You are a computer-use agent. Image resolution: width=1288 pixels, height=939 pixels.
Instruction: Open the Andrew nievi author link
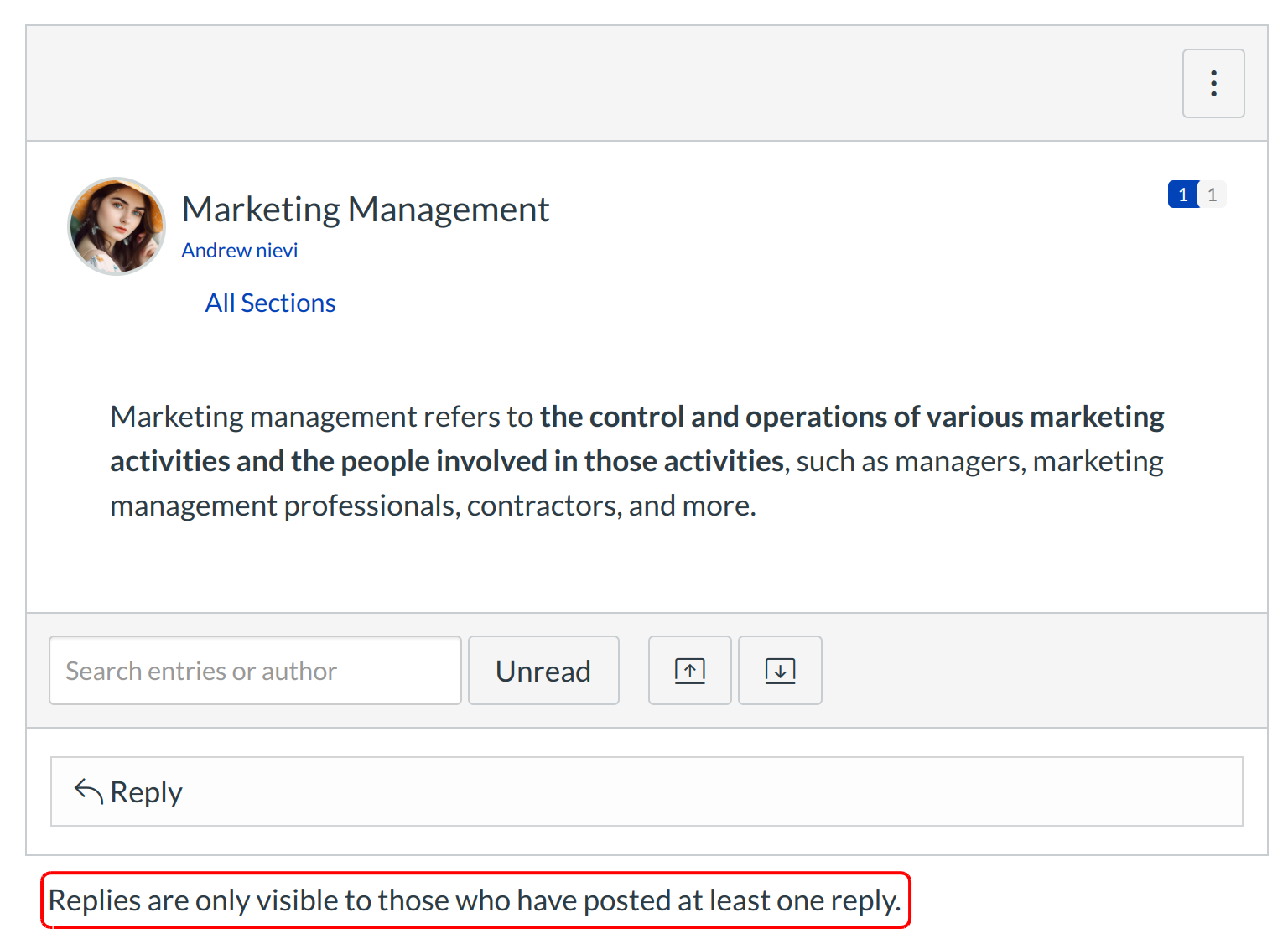coord(239,251)
